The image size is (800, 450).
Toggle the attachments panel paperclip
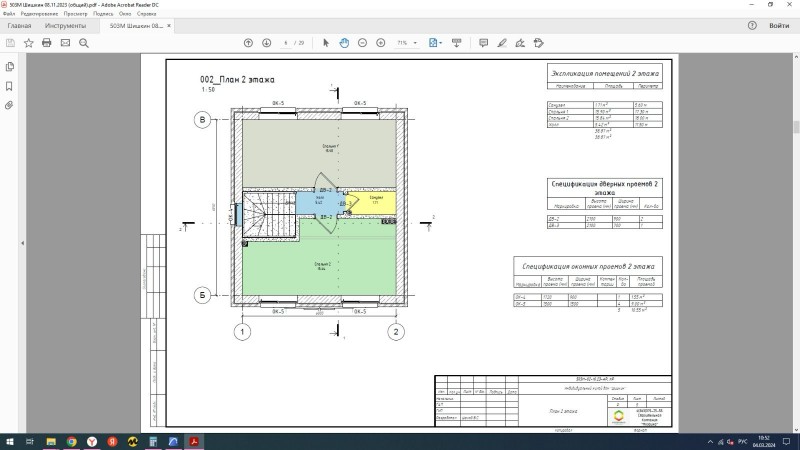pos(9,104)
